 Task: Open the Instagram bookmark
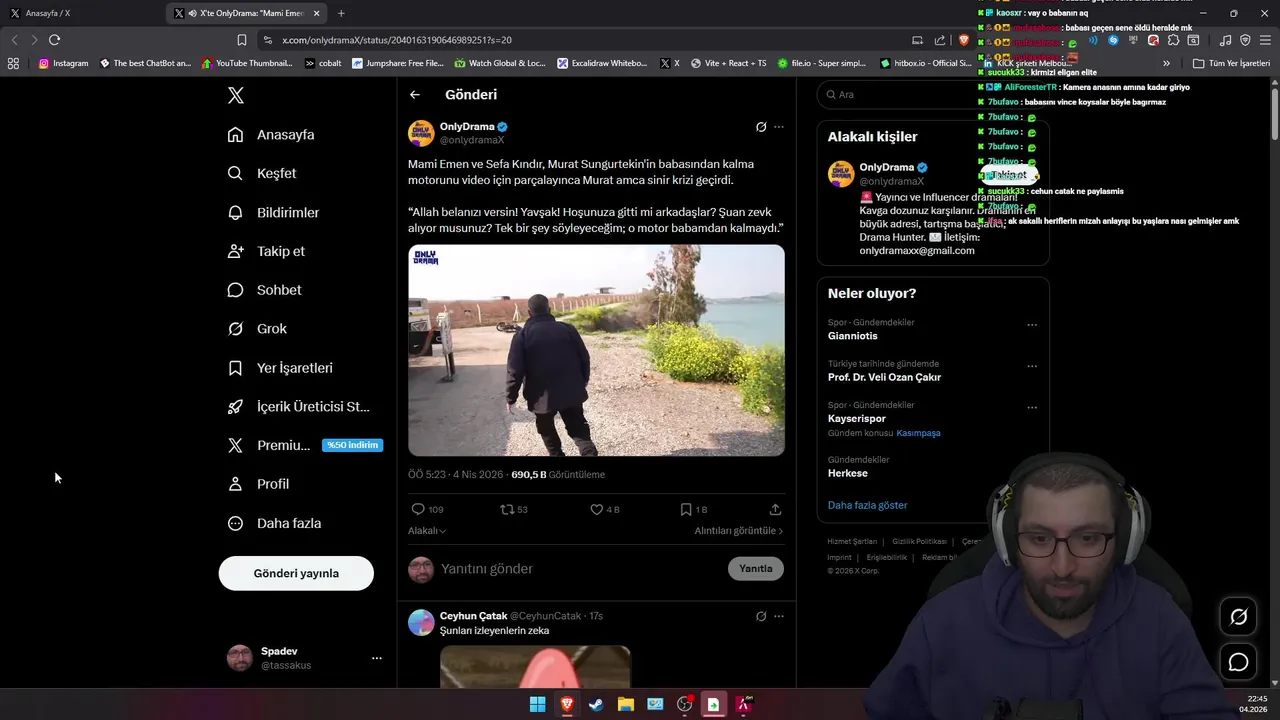tap(63, 63)
